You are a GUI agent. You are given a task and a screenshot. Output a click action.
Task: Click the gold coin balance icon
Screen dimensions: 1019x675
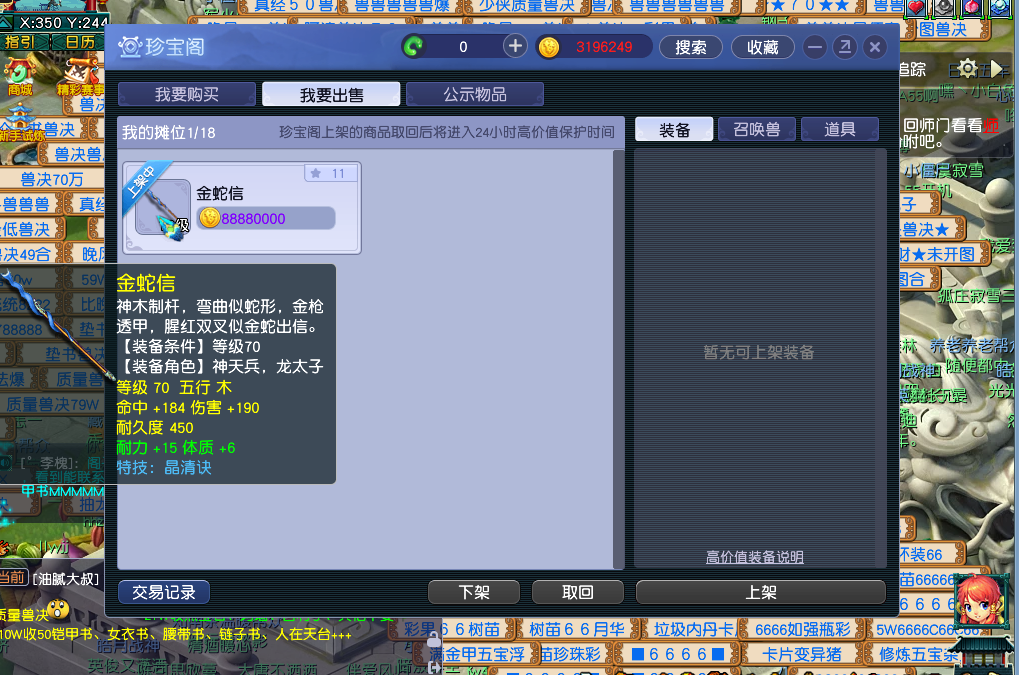[548, 47]
